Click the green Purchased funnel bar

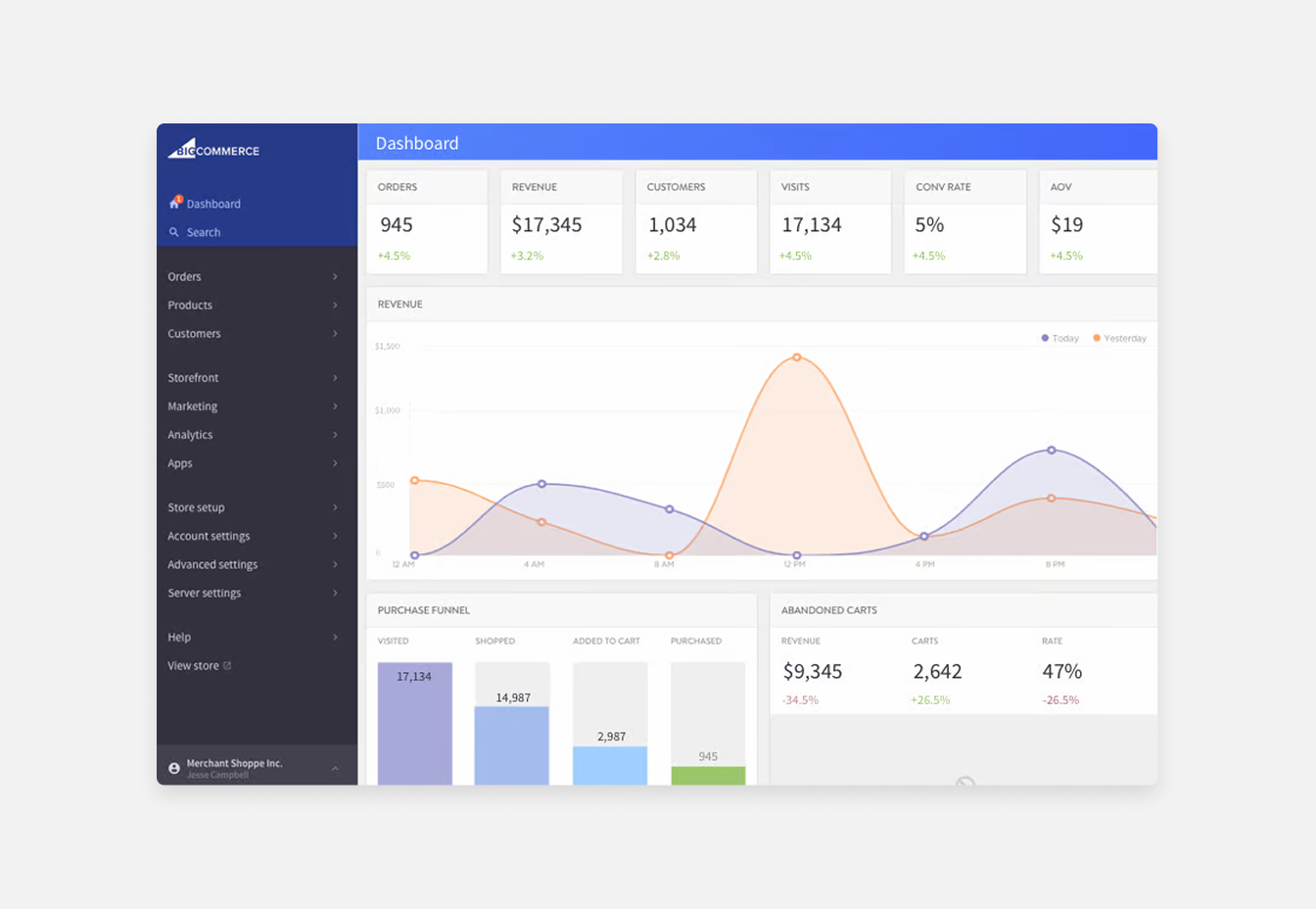(708, 776)
